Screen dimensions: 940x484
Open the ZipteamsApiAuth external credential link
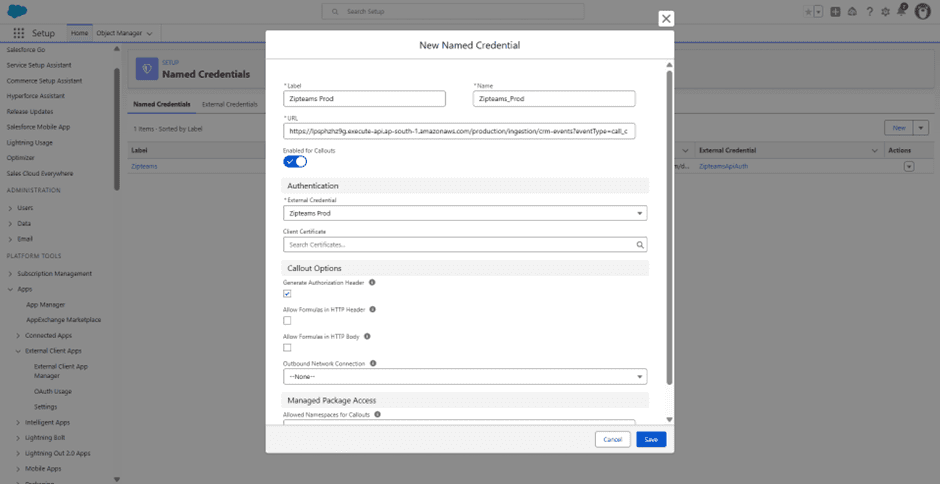[x=724, y=166]
